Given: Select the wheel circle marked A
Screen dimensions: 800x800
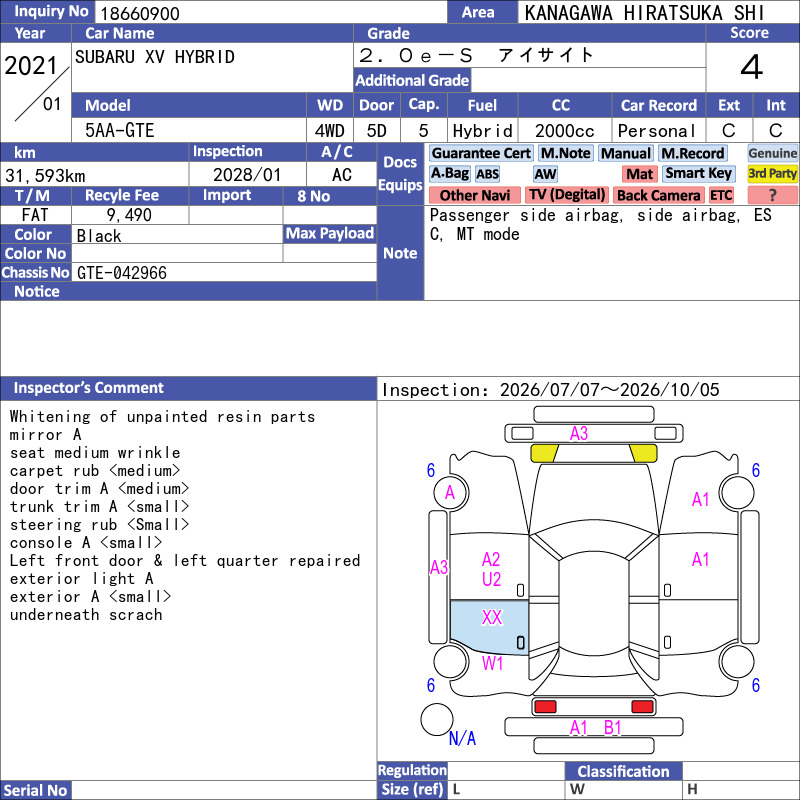Looking at the screenshot, I should (451, 493).
